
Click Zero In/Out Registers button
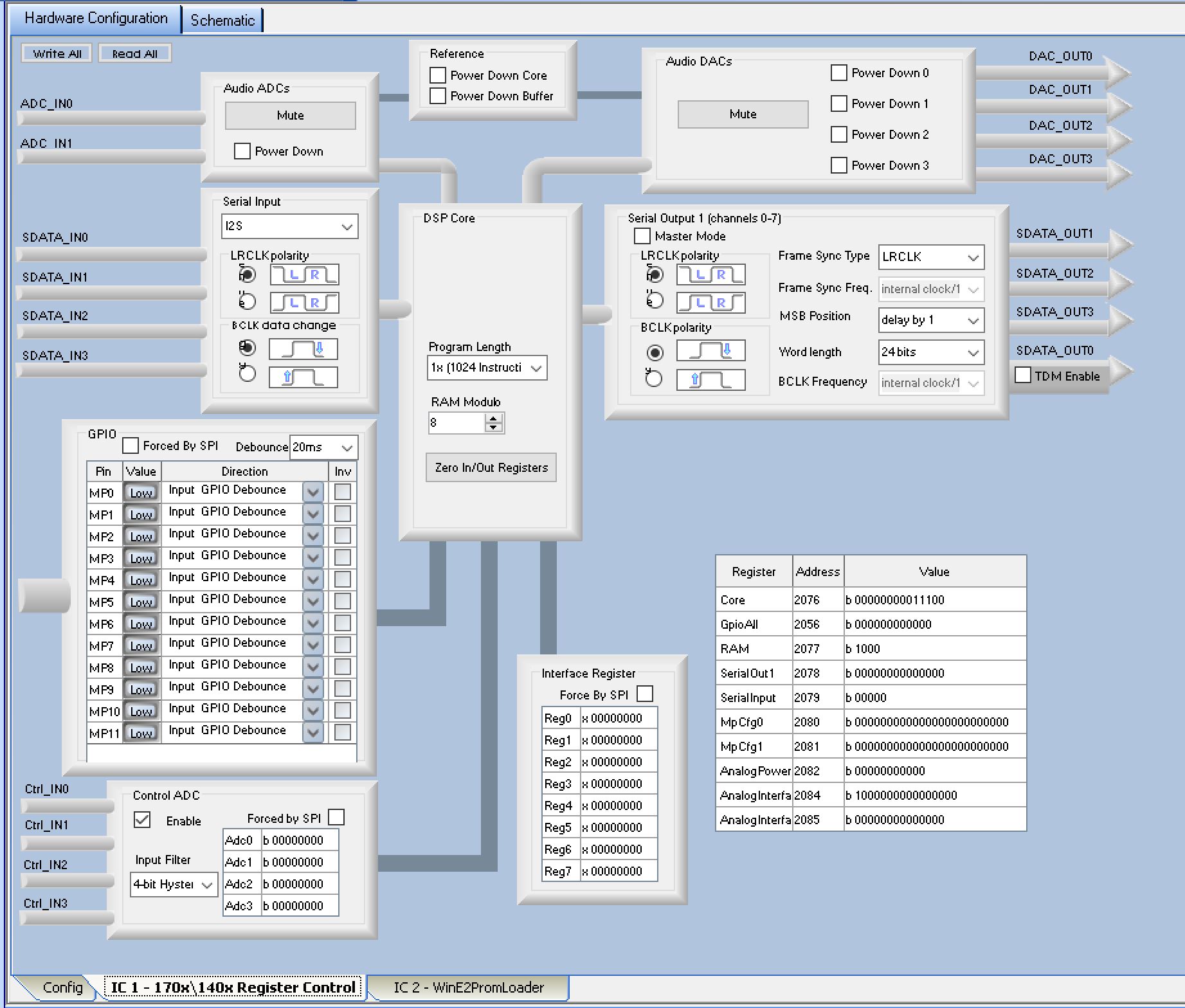point(491,467)
